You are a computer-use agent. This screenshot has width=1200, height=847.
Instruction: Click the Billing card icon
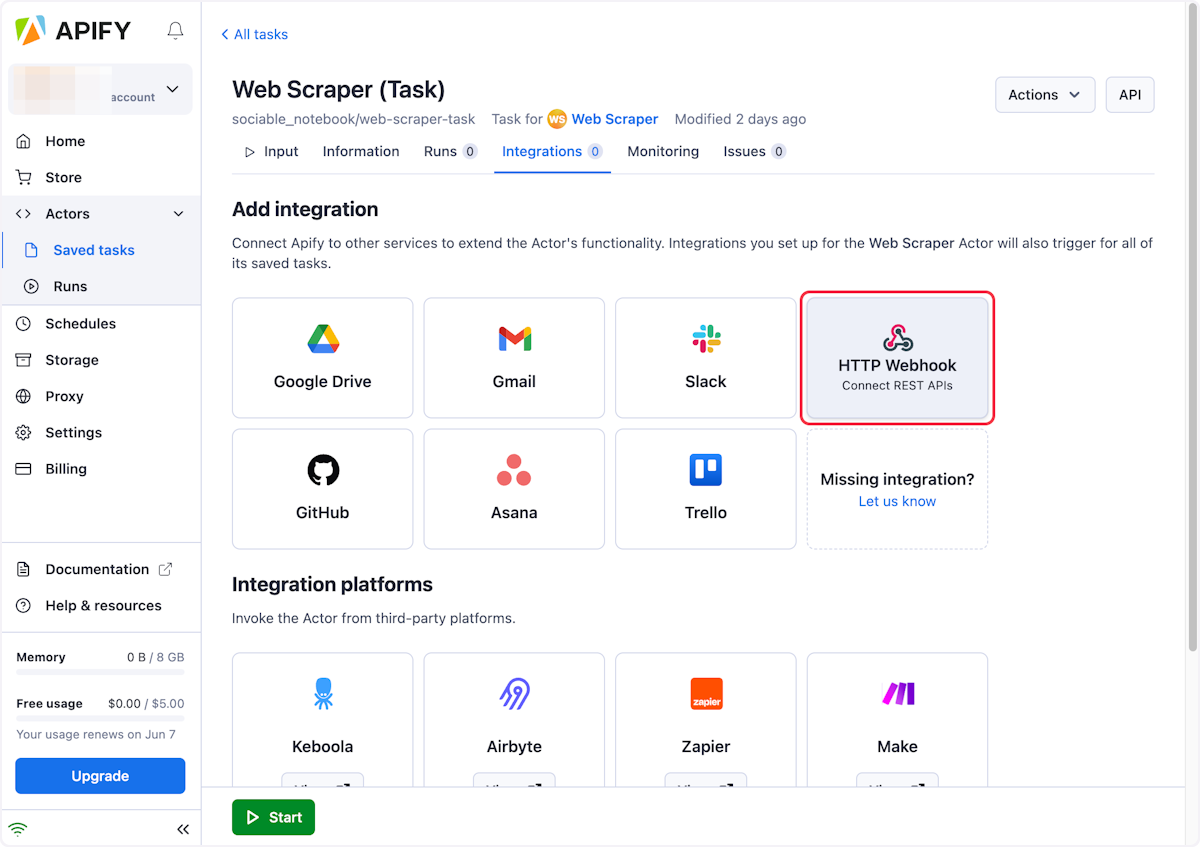[x=24, y=469]
